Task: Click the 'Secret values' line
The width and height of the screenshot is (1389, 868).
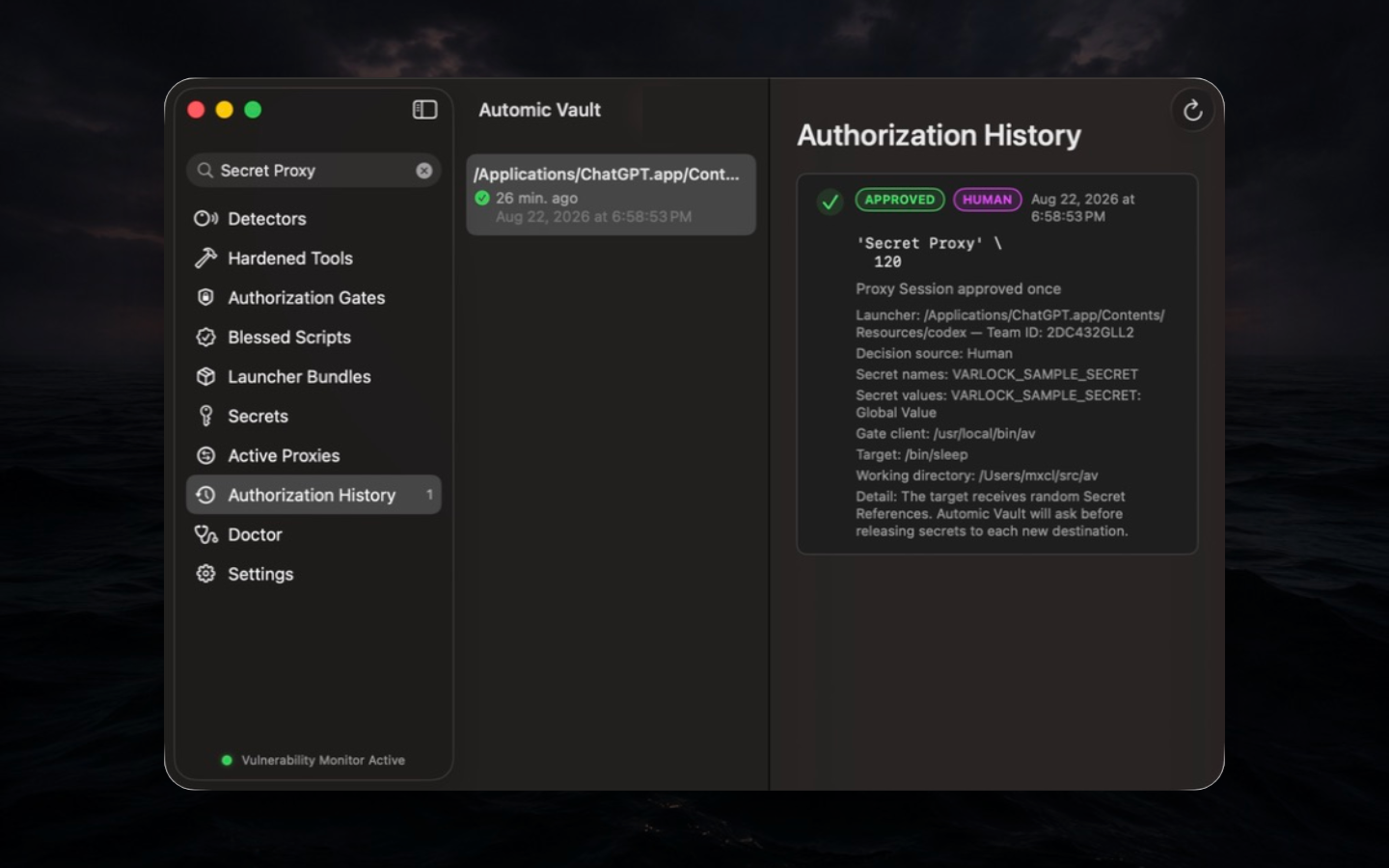Action: coord(998,404)
